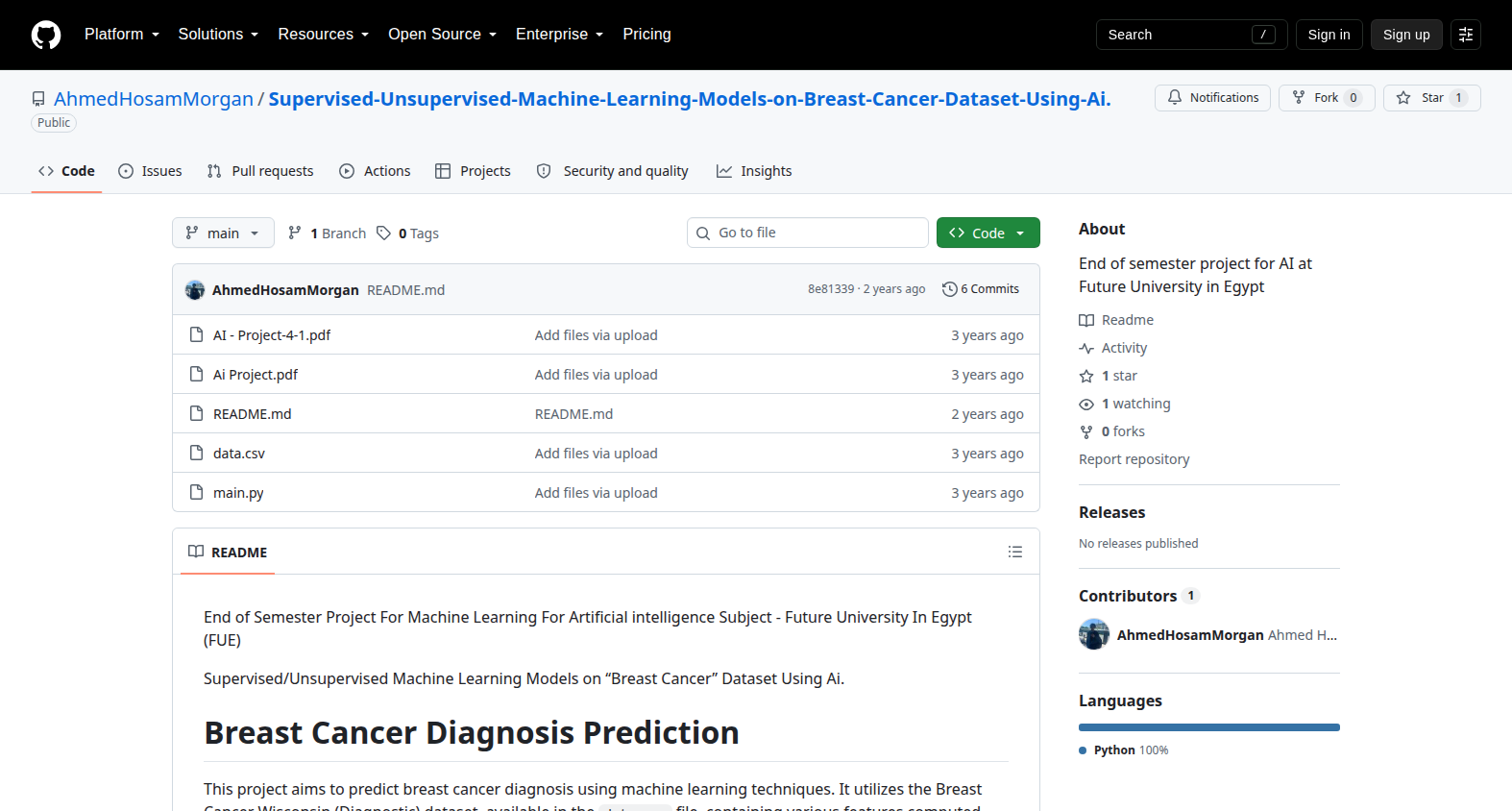Click file icon beside main.py

[x=196, y=492]
